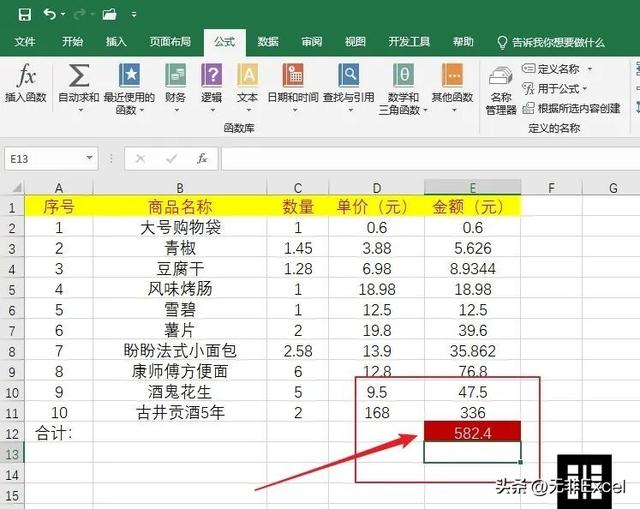Click inside the formula bar input
Viewport: 640px width, 509px height.
point(430,159)
